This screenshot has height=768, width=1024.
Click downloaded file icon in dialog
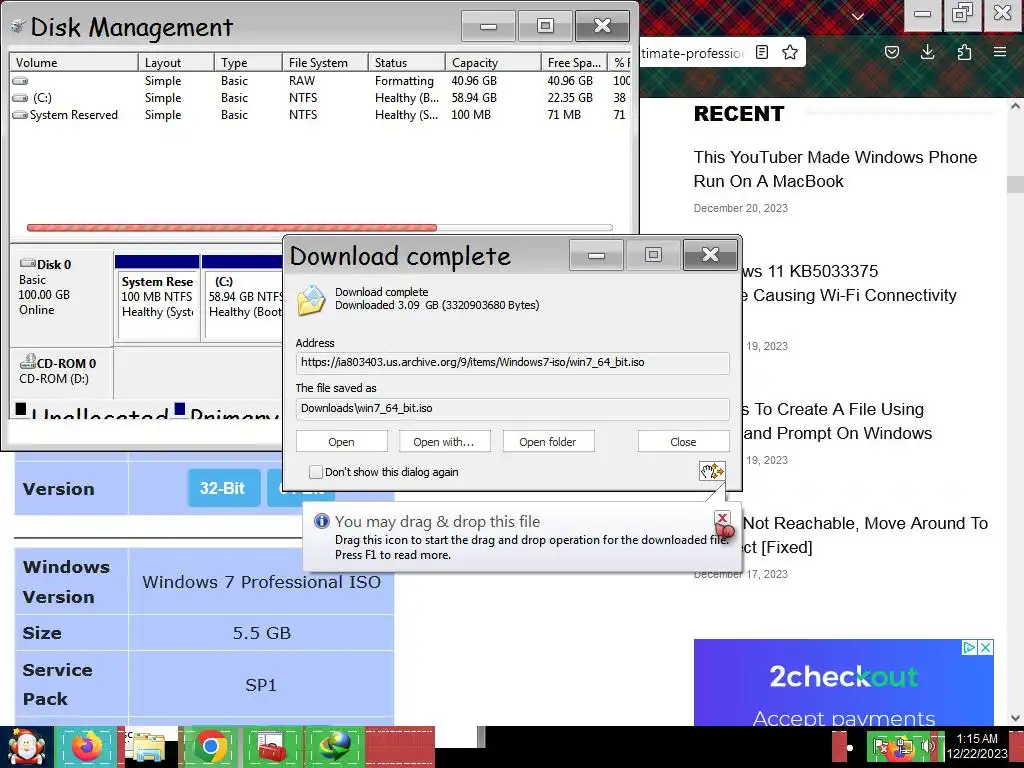click(x=311, y=301)
